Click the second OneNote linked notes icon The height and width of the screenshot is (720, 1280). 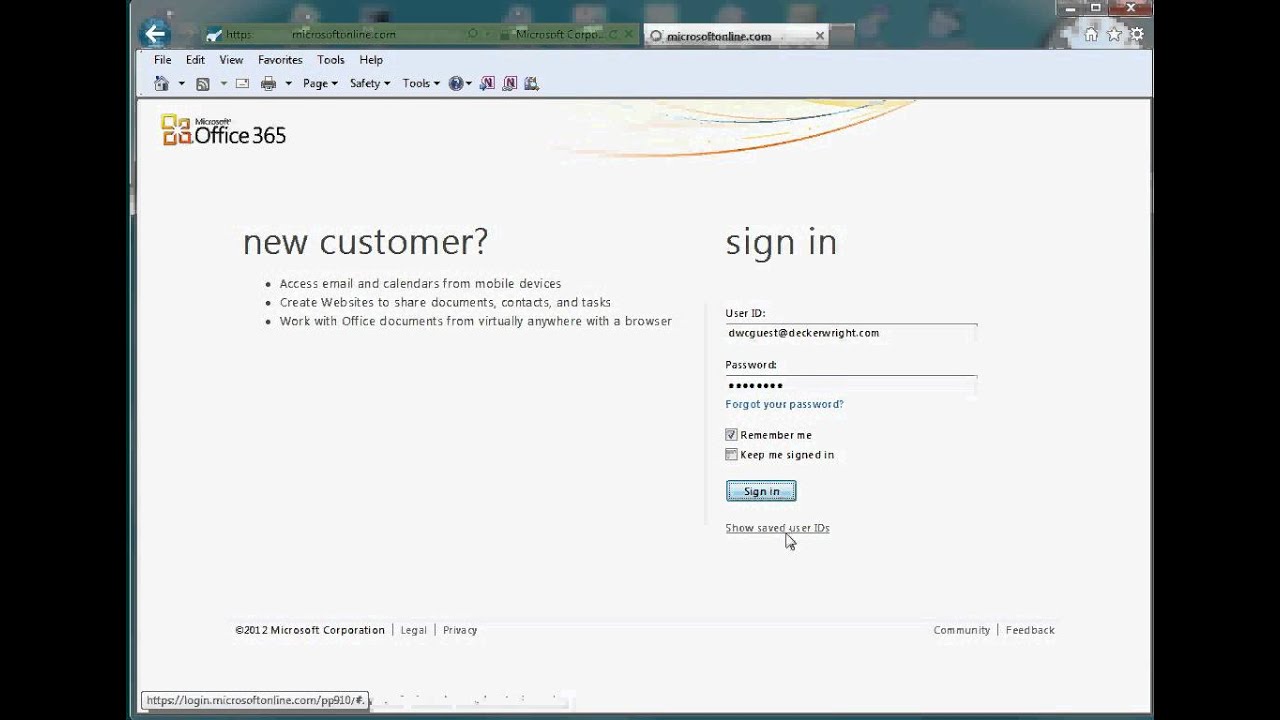(x=509, y=84)
